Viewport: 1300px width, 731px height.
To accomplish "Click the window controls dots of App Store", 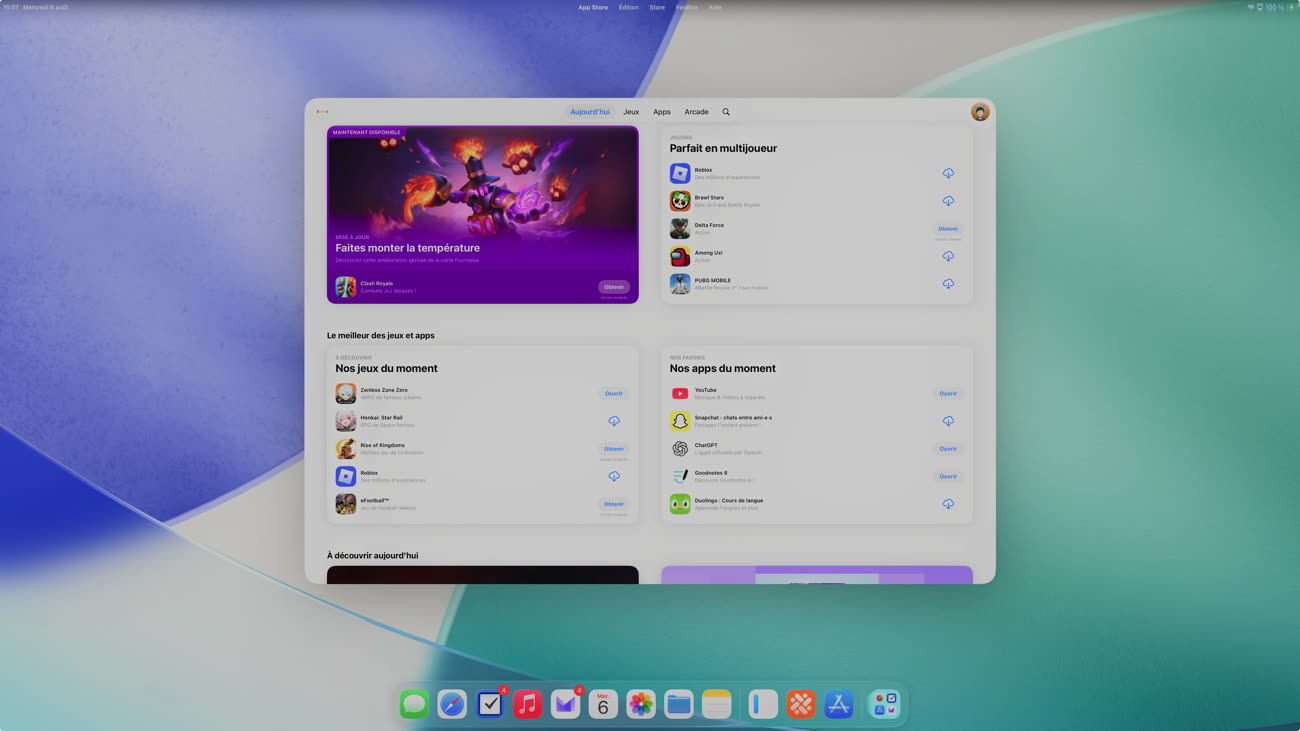I will click(x=322, y=112).
